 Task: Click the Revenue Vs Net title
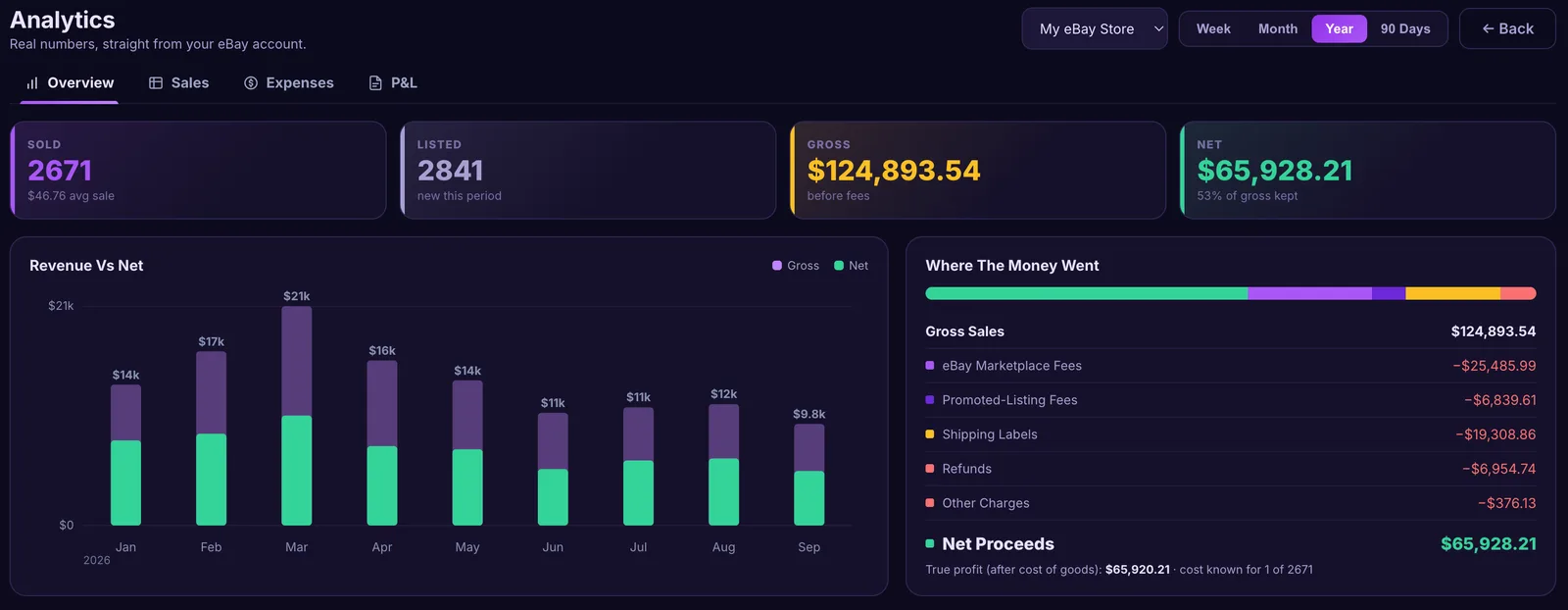[86, 266]
